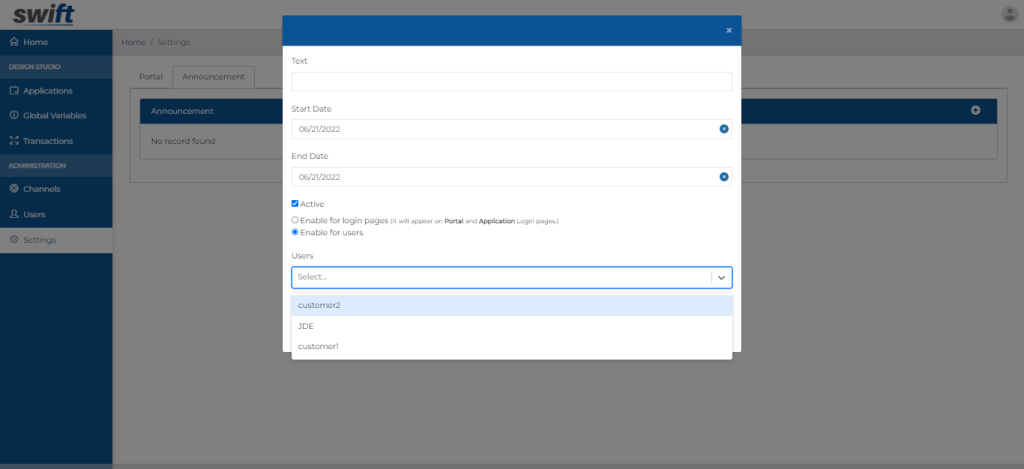Image resolution: width=1024 pixels, height=469 pixels.
Task: Open Channels under Administration
Action: (x=41, y=189)
